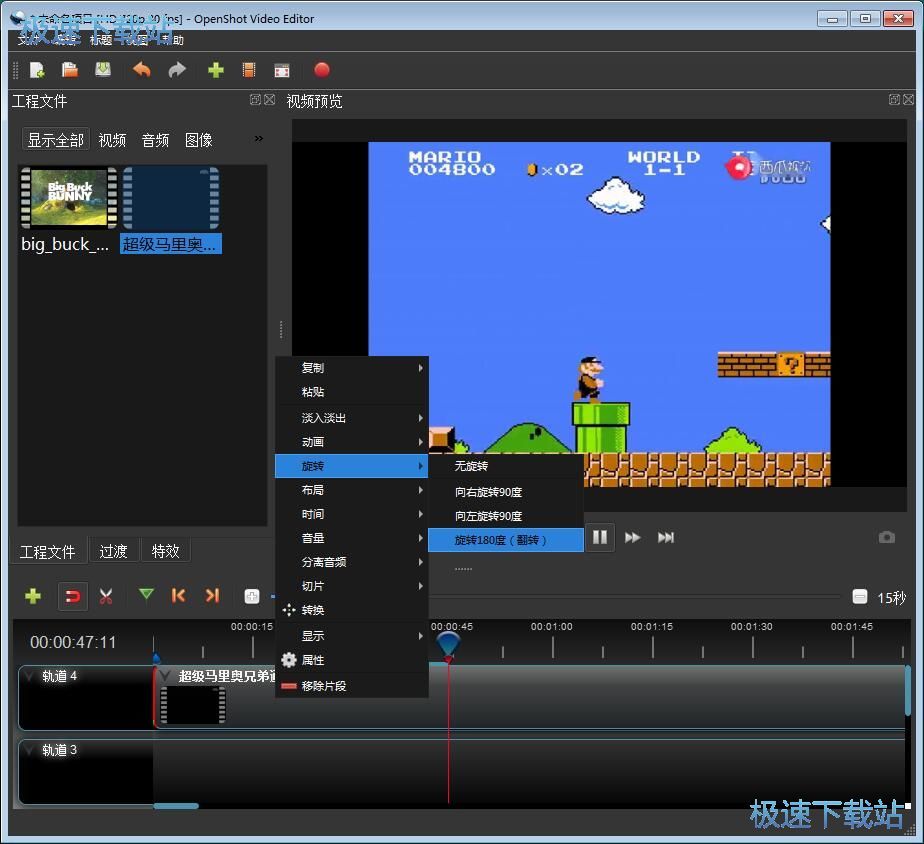Viewport: 924px width, 844px height.
Task: Select Rotate 90 degrees right
Action: point(506,492)
